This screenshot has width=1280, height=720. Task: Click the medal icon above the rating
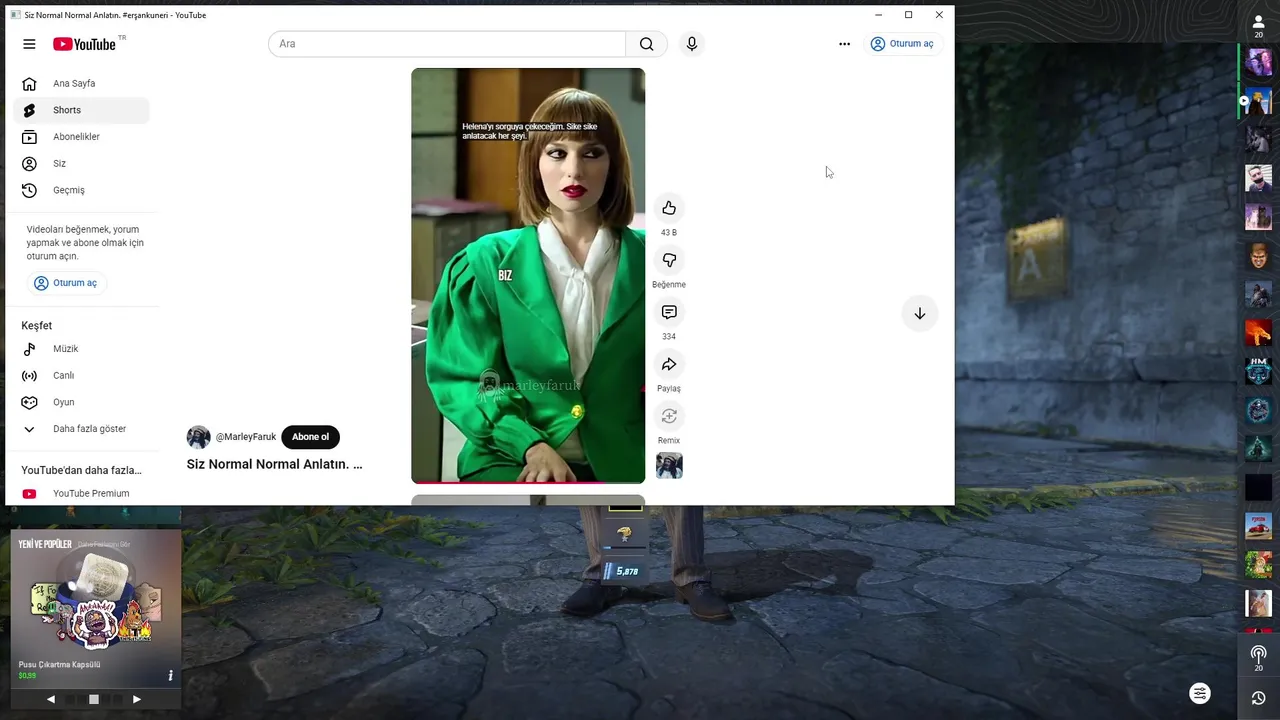625,534
